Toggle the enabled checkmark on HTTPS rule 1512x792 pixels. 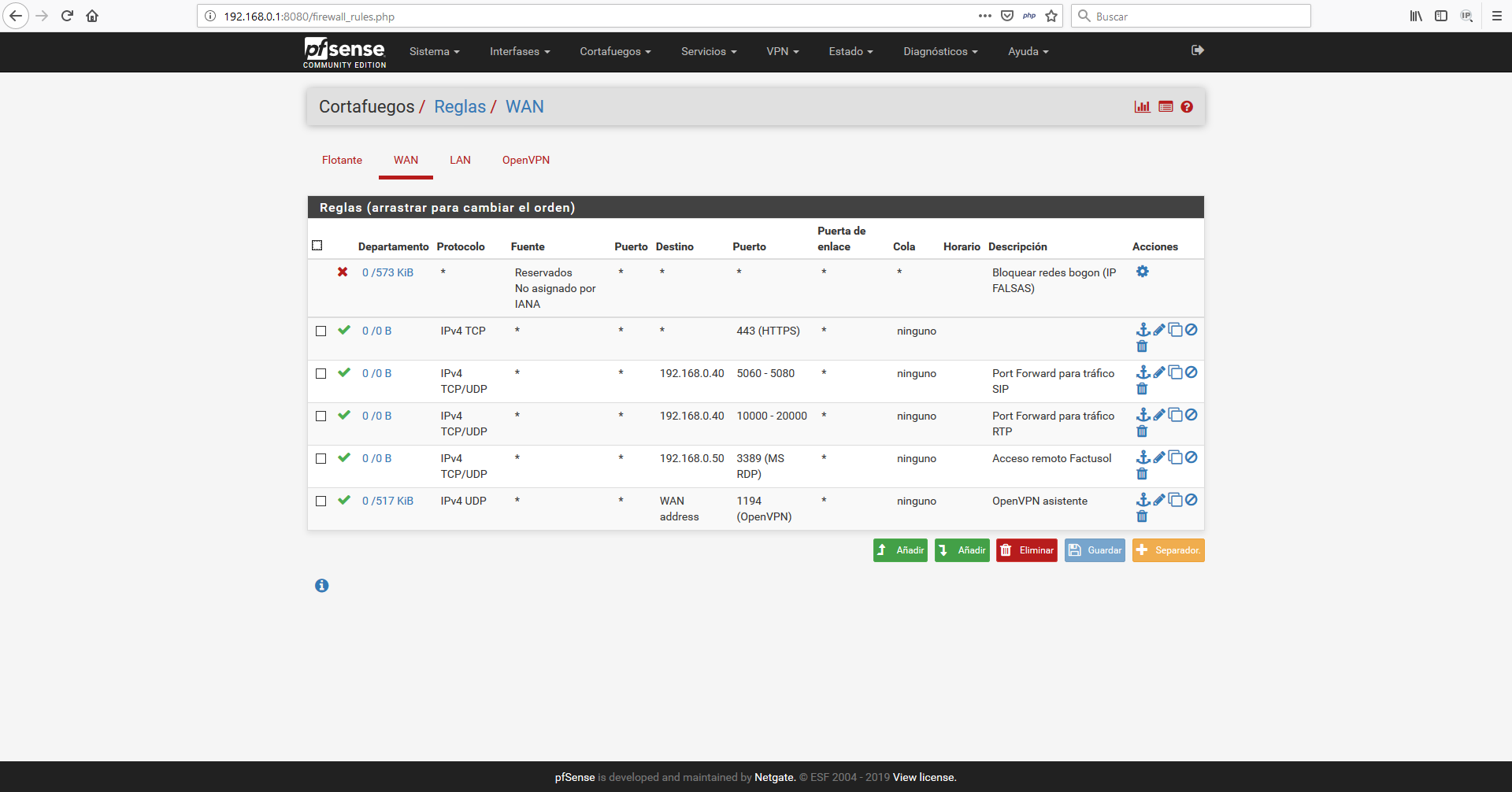(x=344, y=330)
